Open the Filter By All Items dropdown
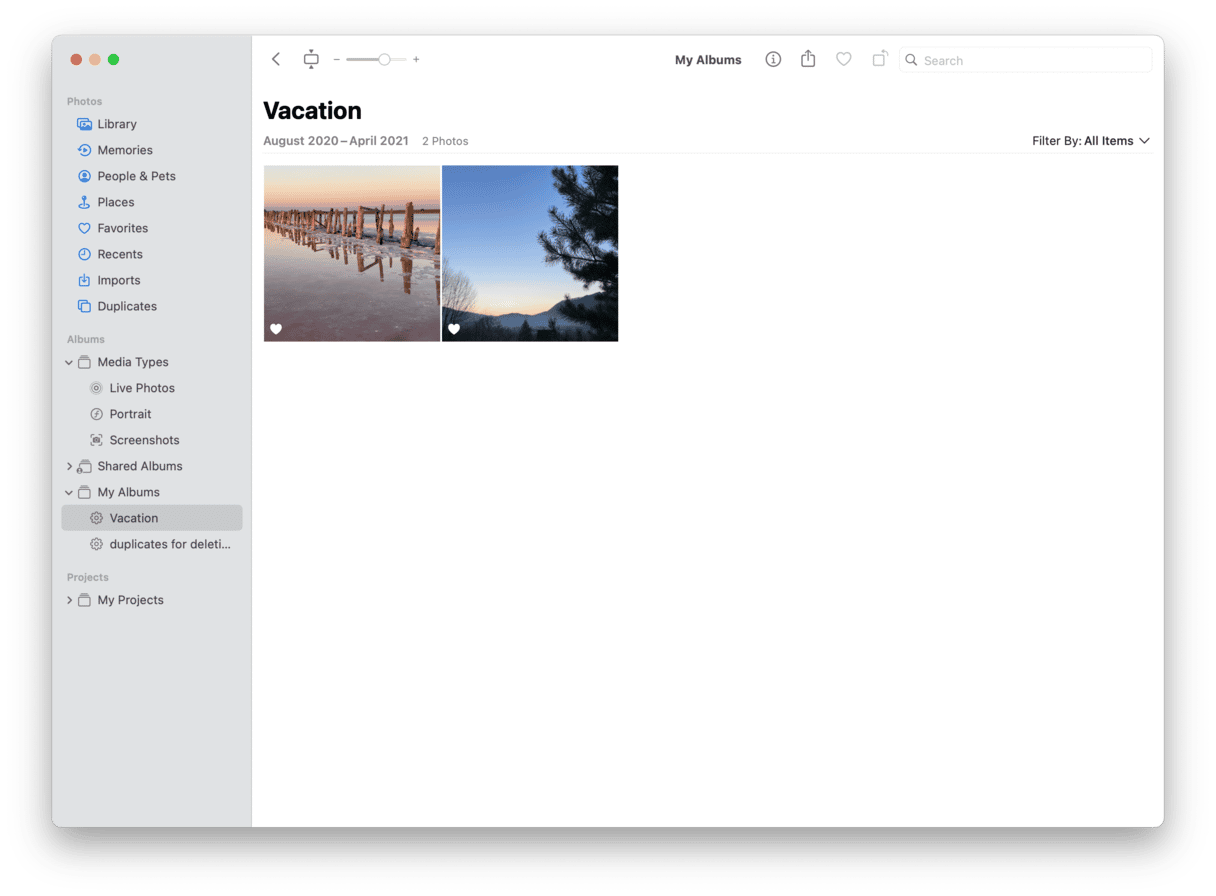This screenshot has width=1216, height=896. point(1091,141)
